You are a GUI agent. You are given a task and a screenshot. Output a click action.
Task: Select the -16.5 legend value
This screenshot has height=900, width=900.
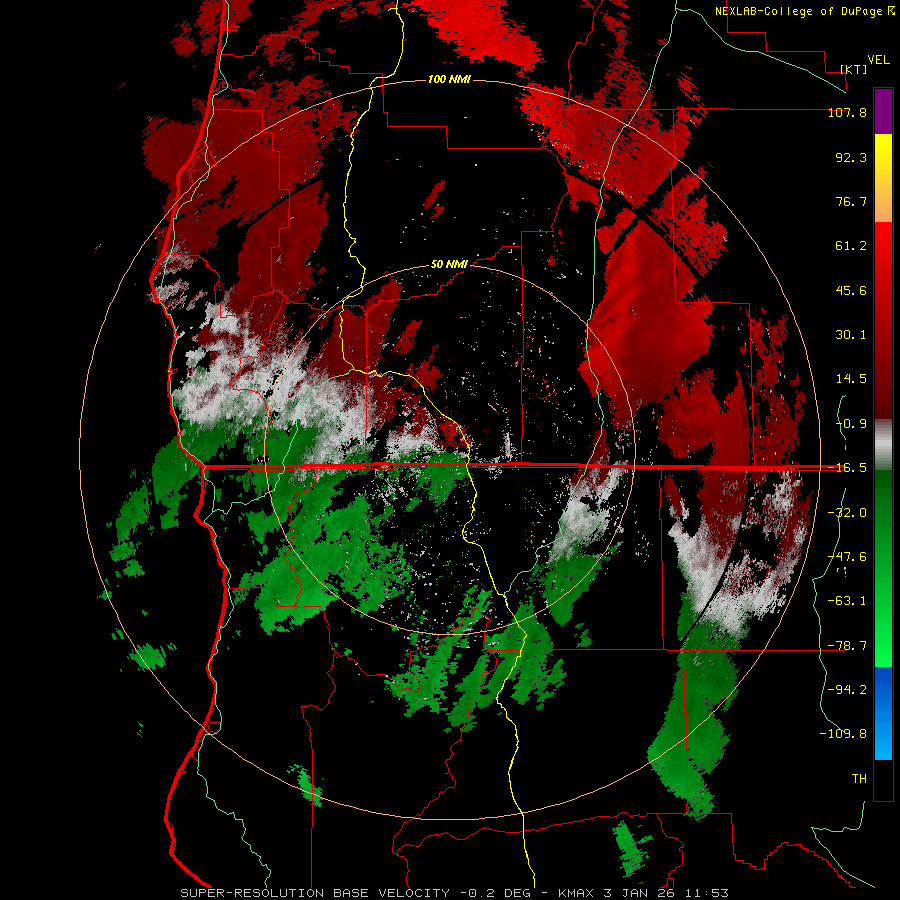click(x=847, y=468)
